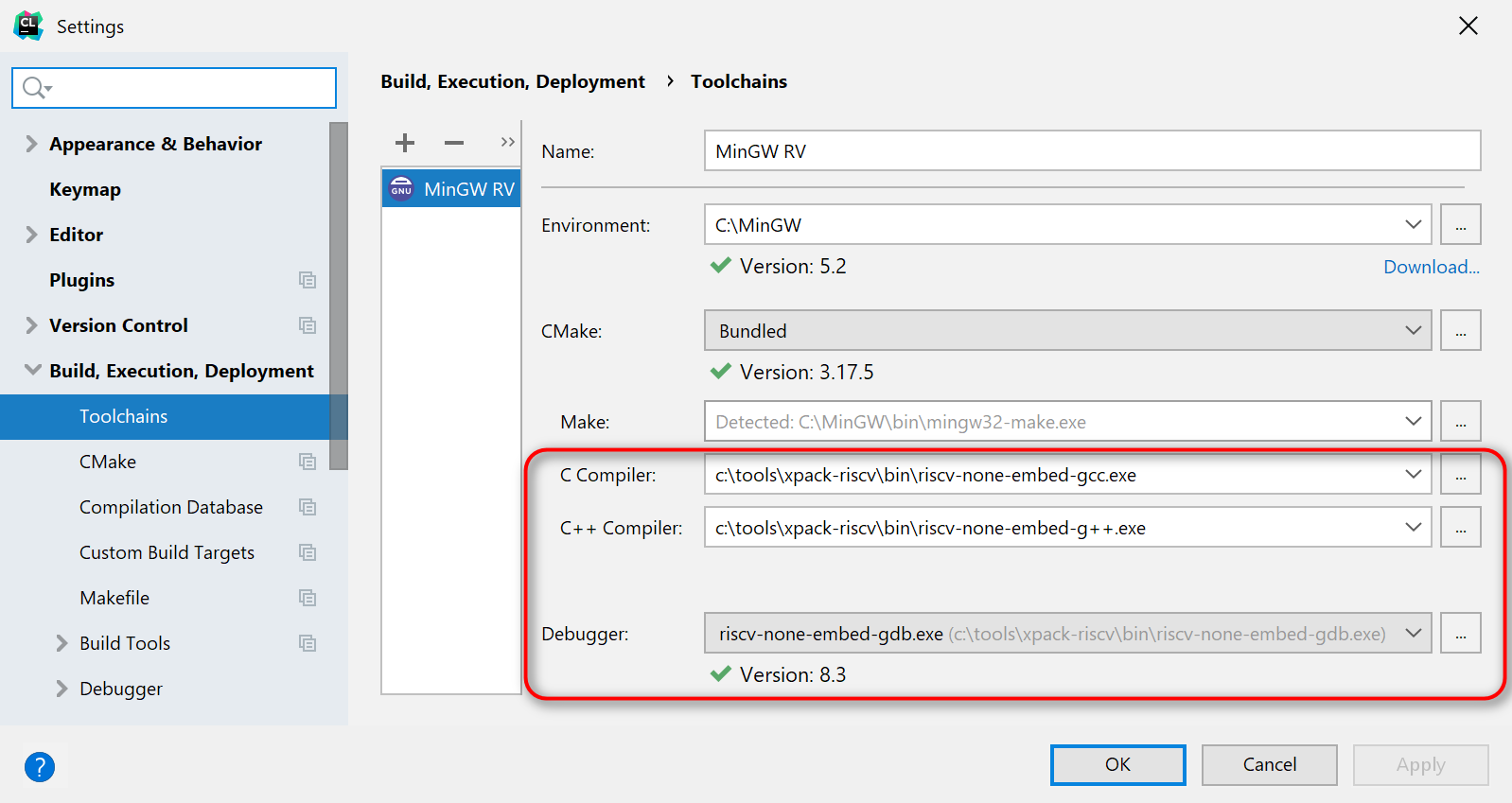Open the Debugger selection dropdown

1413,634
